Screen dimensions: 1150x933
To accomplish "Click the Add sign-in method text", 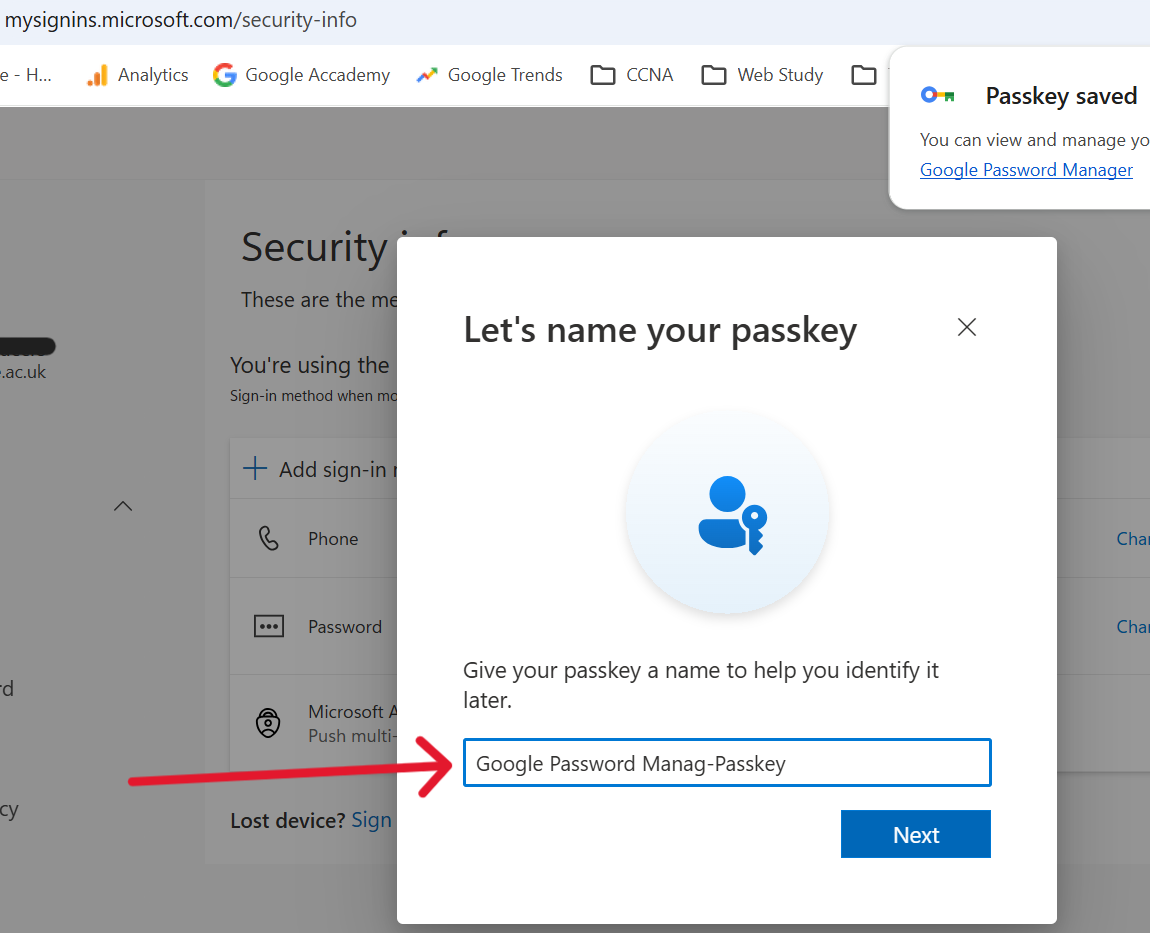I will [338, 469].
